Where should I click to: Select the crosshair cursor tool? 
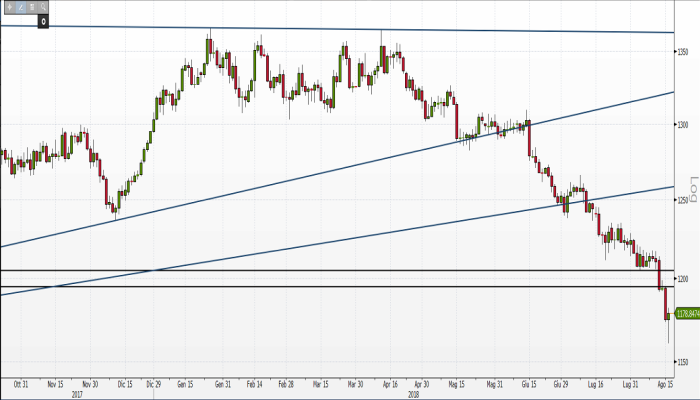pyautogui.click(x=9, y=7)
